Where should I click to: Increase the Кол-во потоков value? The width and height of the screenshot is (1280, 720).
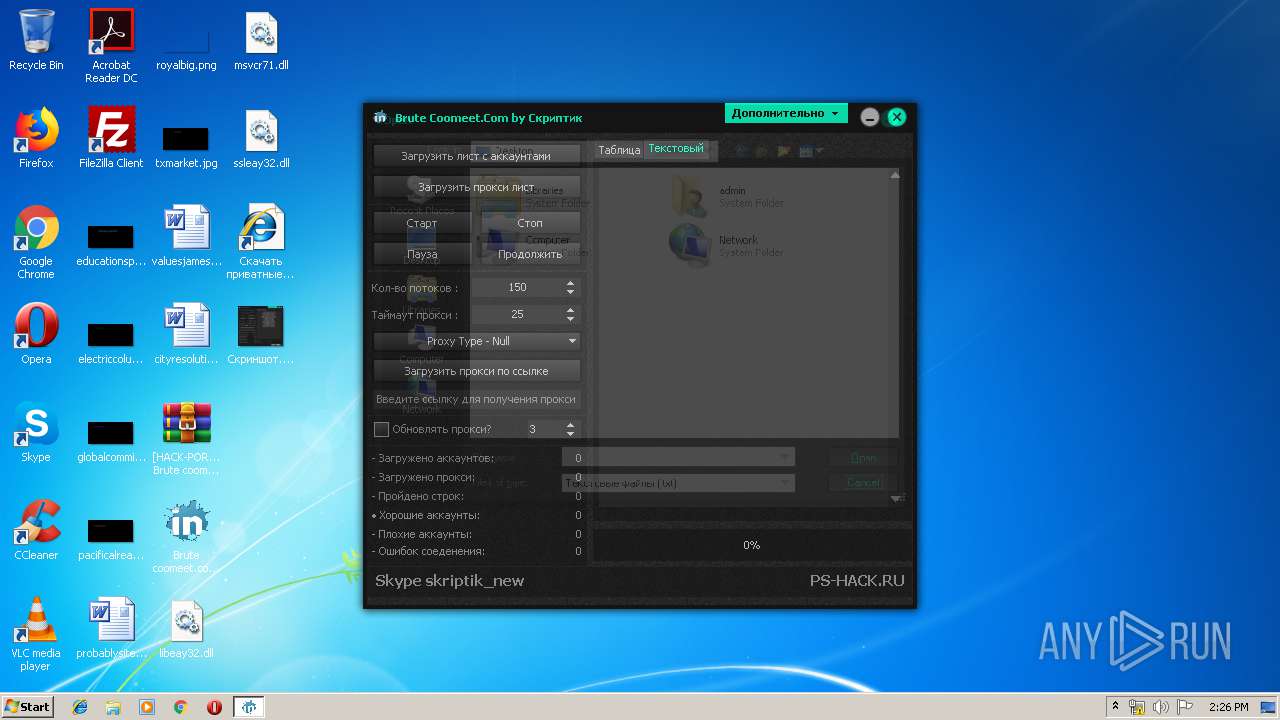[570, 283]
